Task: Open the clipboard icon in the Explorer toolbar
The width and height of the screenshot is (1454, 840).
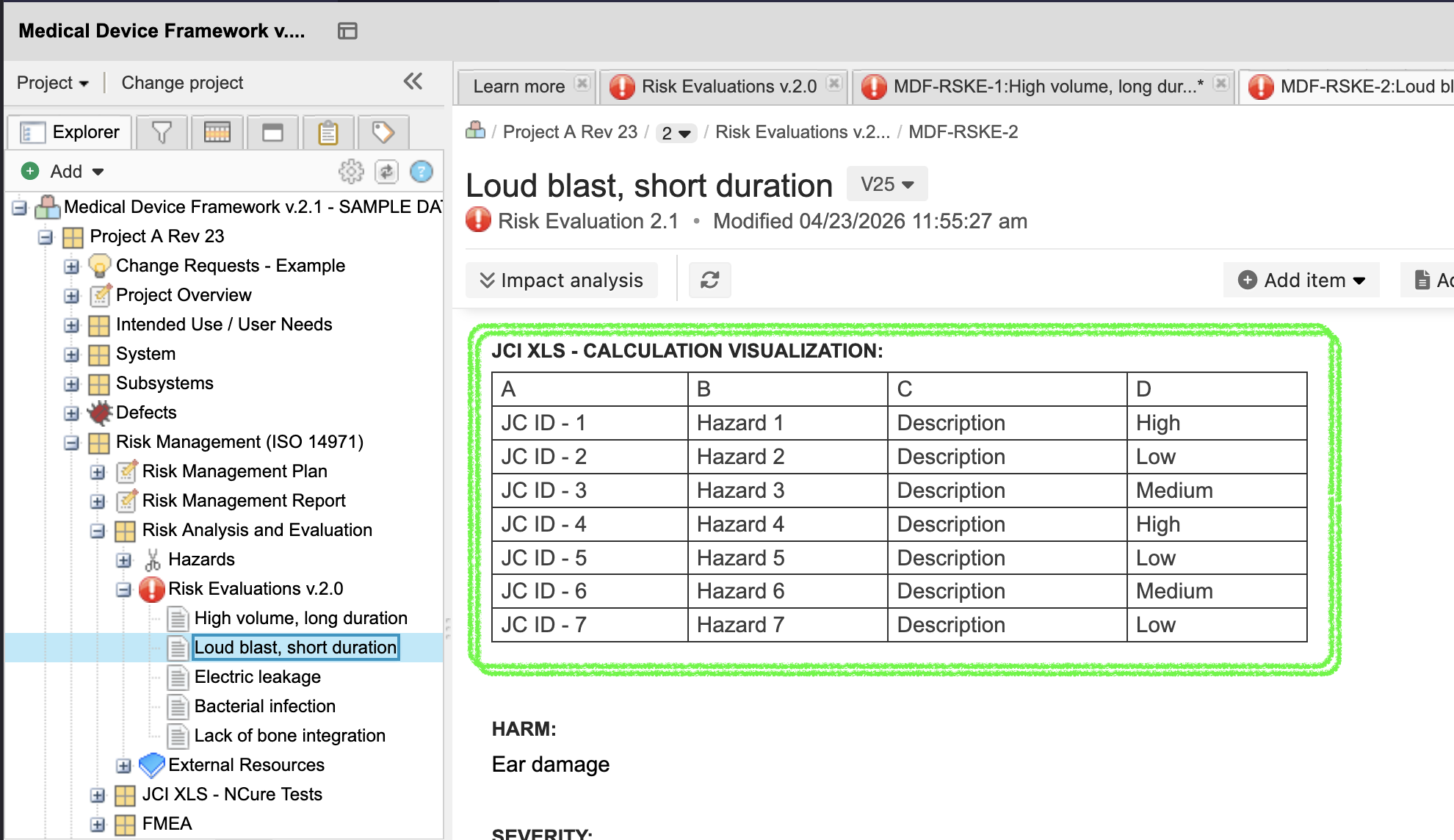Action: [x=328, y=132]
